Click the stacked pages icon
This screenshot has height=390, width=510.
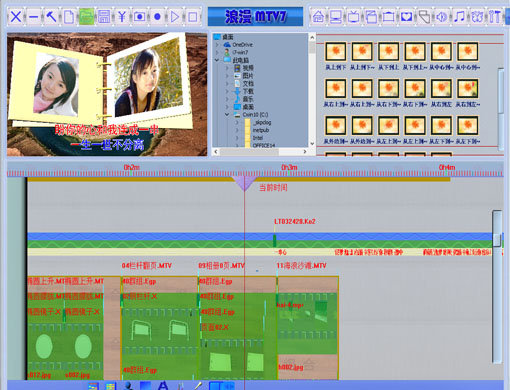371,16
